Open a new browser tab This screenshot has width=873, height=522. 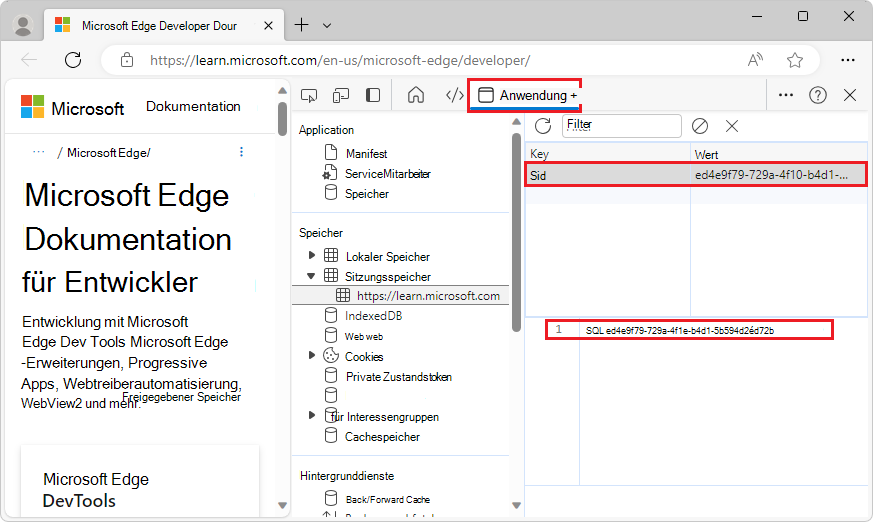301,25
